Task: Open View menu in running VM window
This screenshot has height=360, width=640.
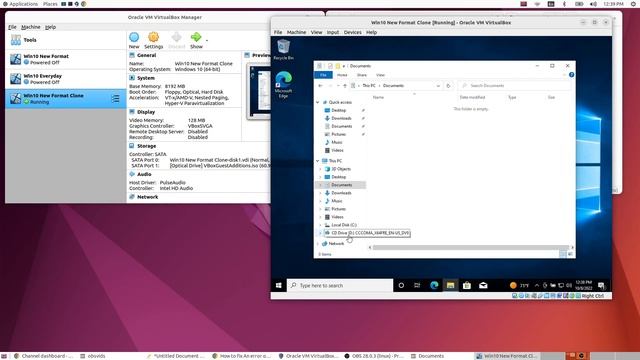Action: coord(316,32)
